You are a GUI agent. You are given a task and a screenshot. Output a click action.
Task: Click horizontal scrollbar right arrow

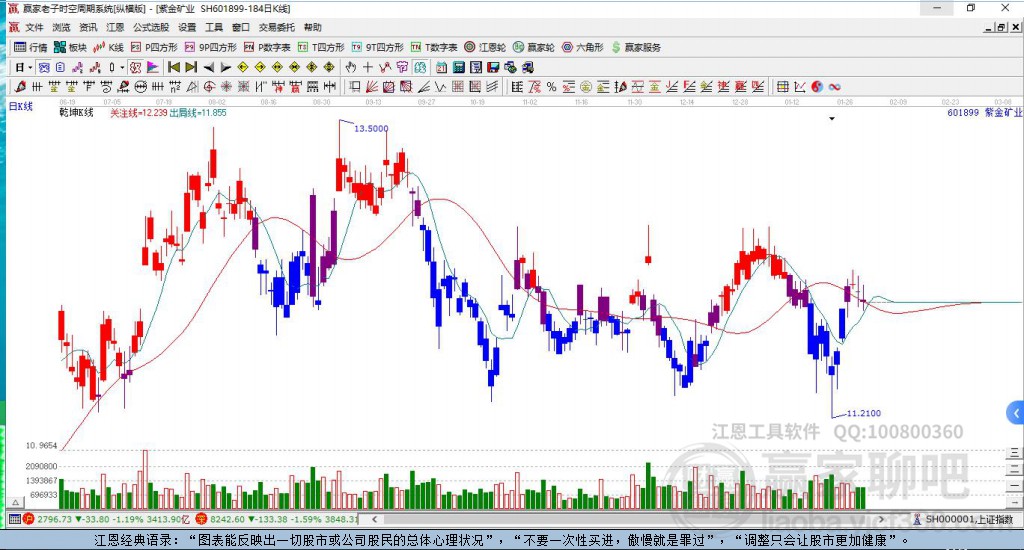click(x=881, y=519)
